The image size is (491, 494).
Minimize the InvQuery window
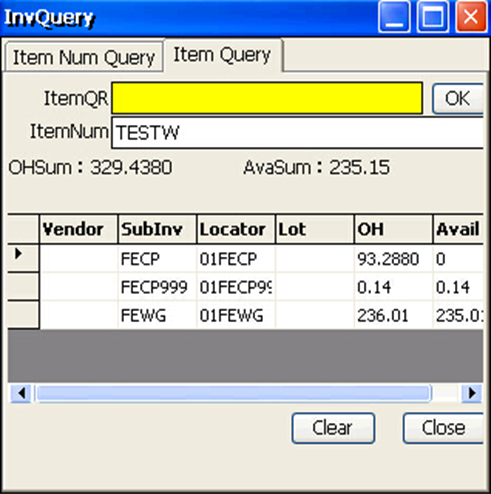394,17
